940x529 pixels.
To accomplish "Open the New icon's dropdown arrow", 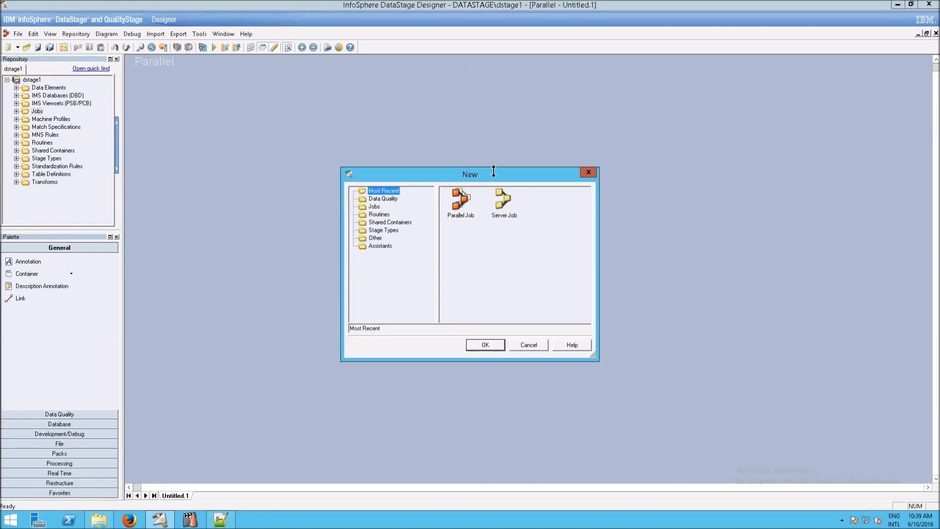I will [17, 47].
